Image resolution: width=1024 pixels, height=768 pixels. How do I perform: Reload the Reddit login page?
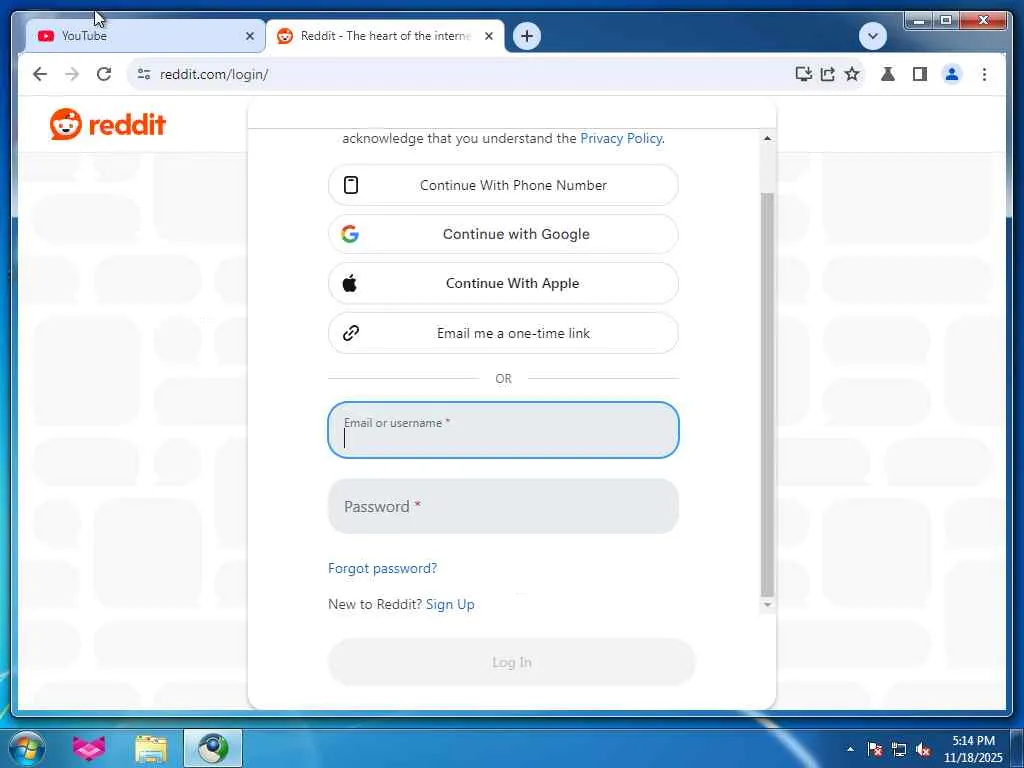click(104, 74)
